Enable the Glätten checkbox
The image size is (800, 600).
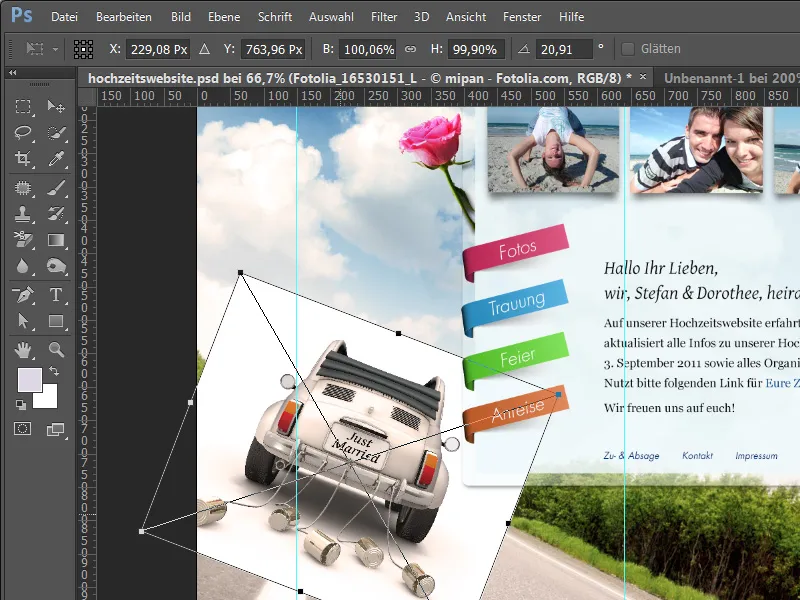click(x=628, y=49)
